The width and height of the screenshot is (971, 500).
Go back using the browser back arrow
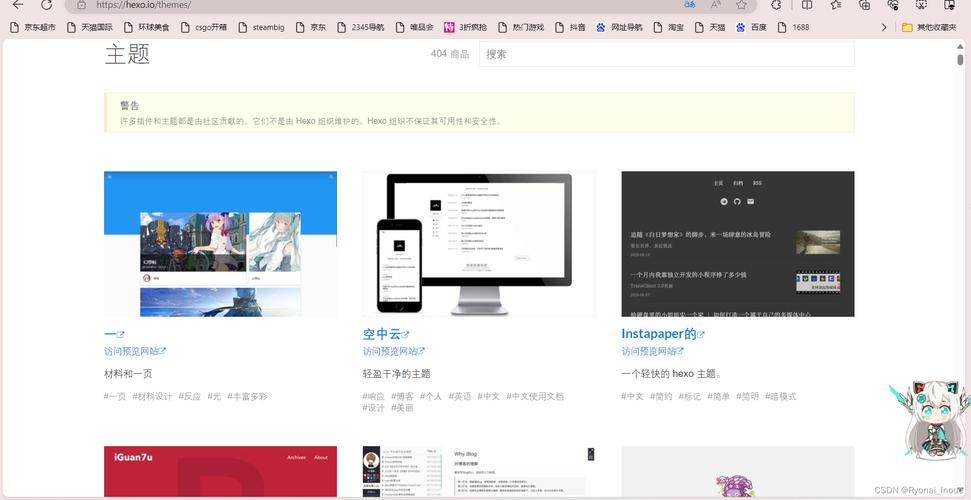[x=17, y=4]
